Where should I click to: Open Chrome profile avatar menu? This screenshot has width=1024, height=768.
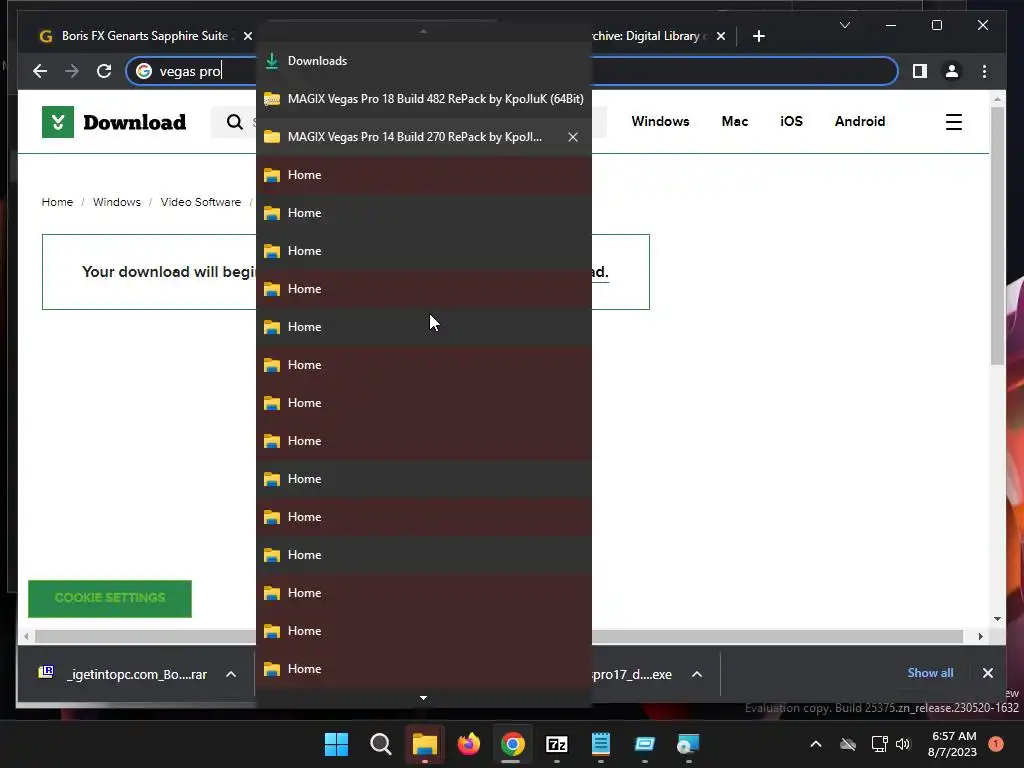click(952, 71)
